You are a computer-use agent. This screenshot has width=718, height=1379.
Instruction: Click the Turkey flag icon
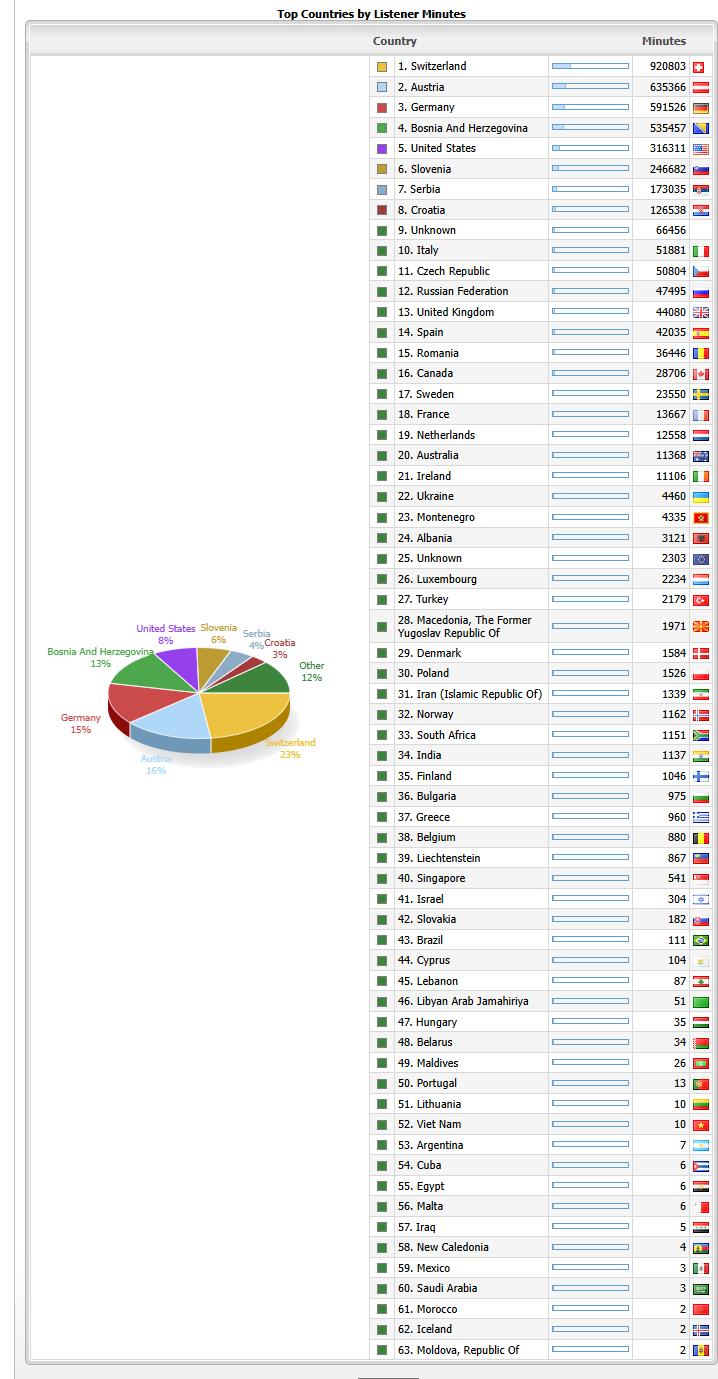tap(700, 600)
